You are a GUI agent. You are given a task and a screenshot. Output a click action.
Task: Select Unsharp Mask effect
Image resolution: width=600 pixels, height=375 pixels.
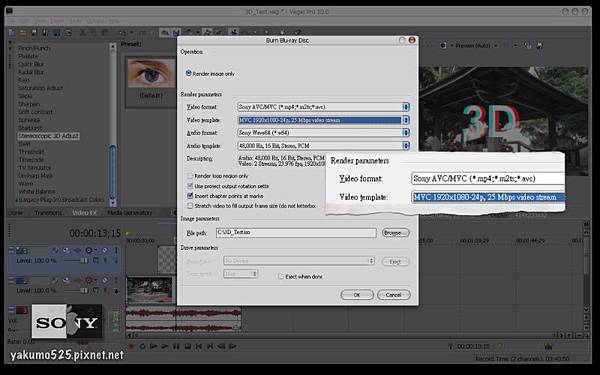coord(36,176)
